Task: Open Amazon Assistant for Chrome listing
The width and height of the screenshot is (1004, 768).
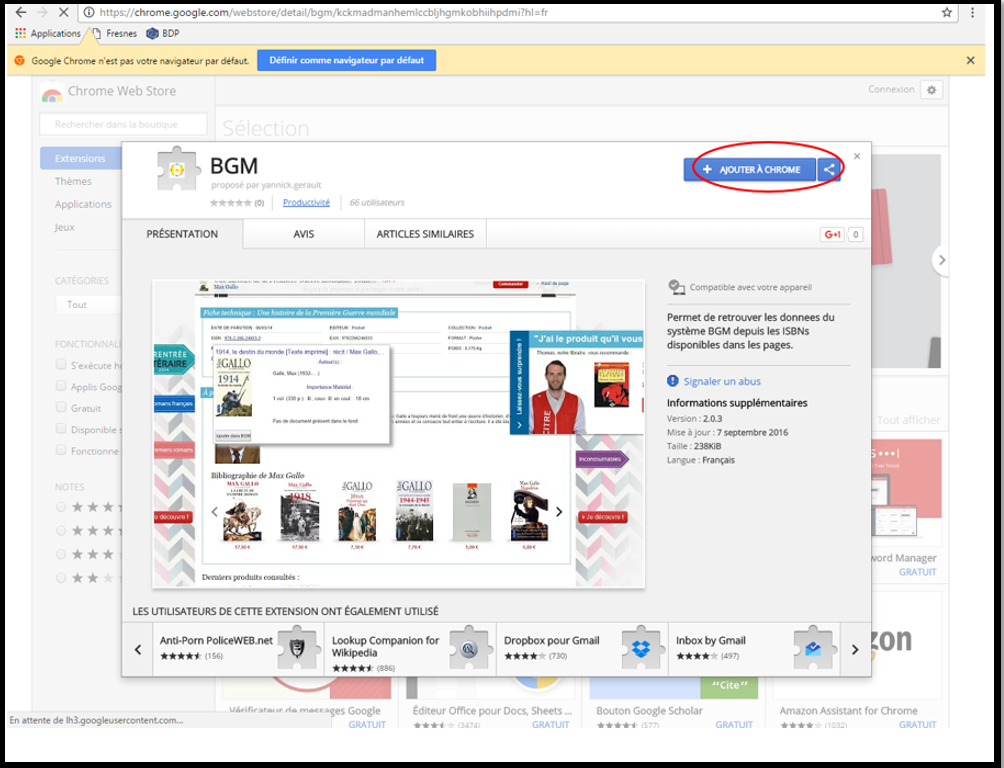Action: [848, 711]
